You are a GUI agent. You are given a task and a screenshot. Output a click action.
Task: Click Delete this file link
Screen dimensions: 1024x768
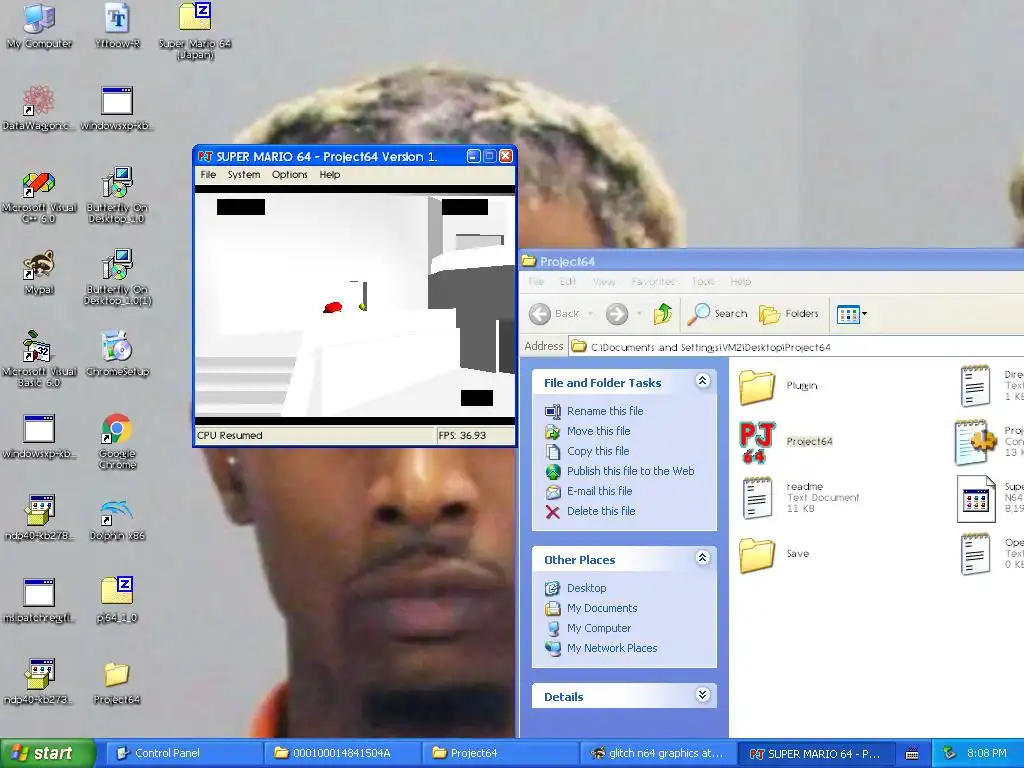601,511
